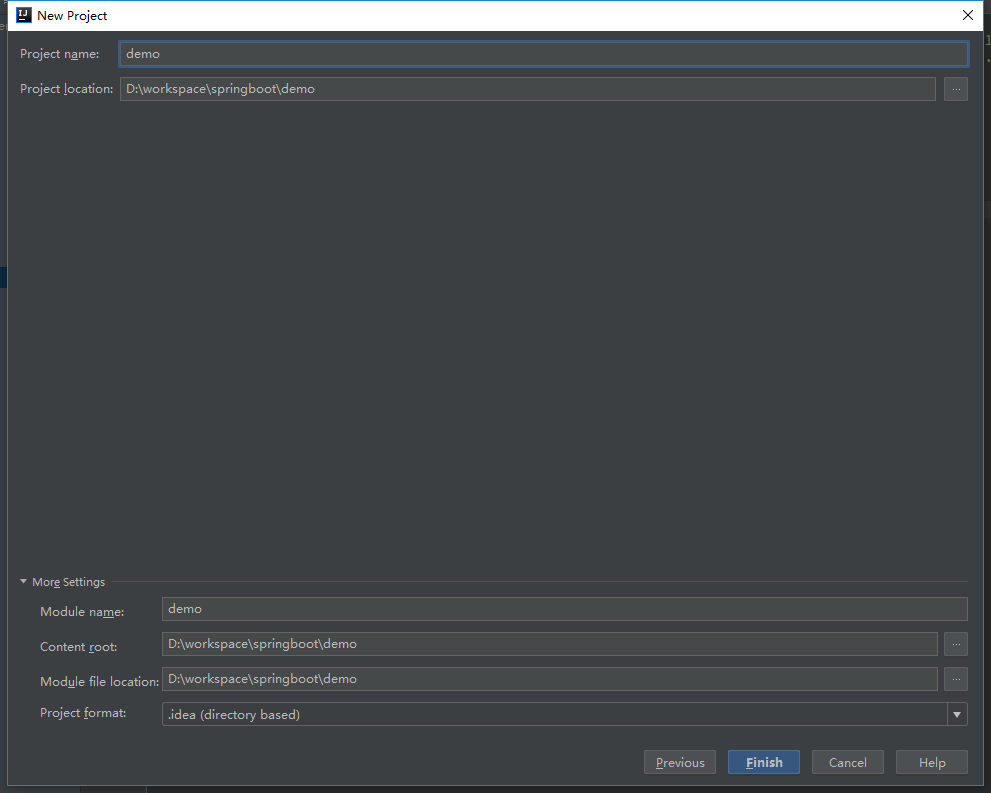Click the Module name label
Image resolution: width=991 pixels, height=793 pixels.
82,612
